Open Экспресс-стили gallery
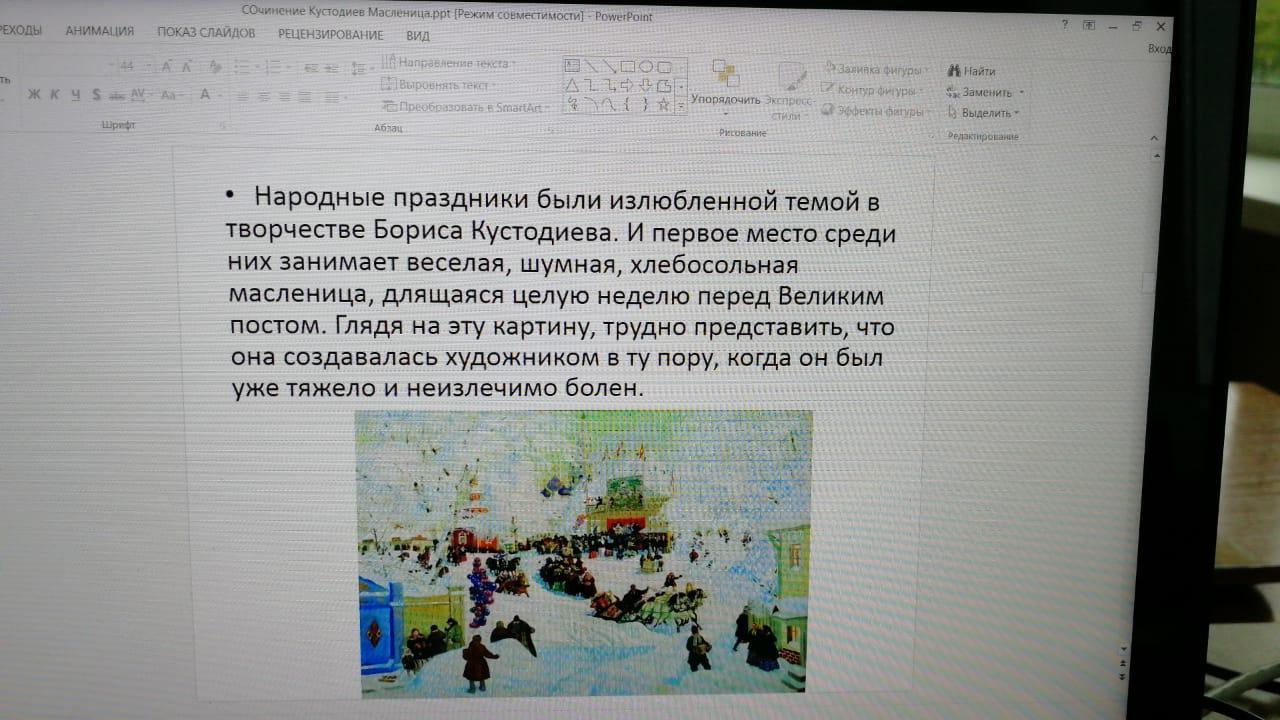The image size is (1280, 720). pyautogui.click(x=788, y=92)
